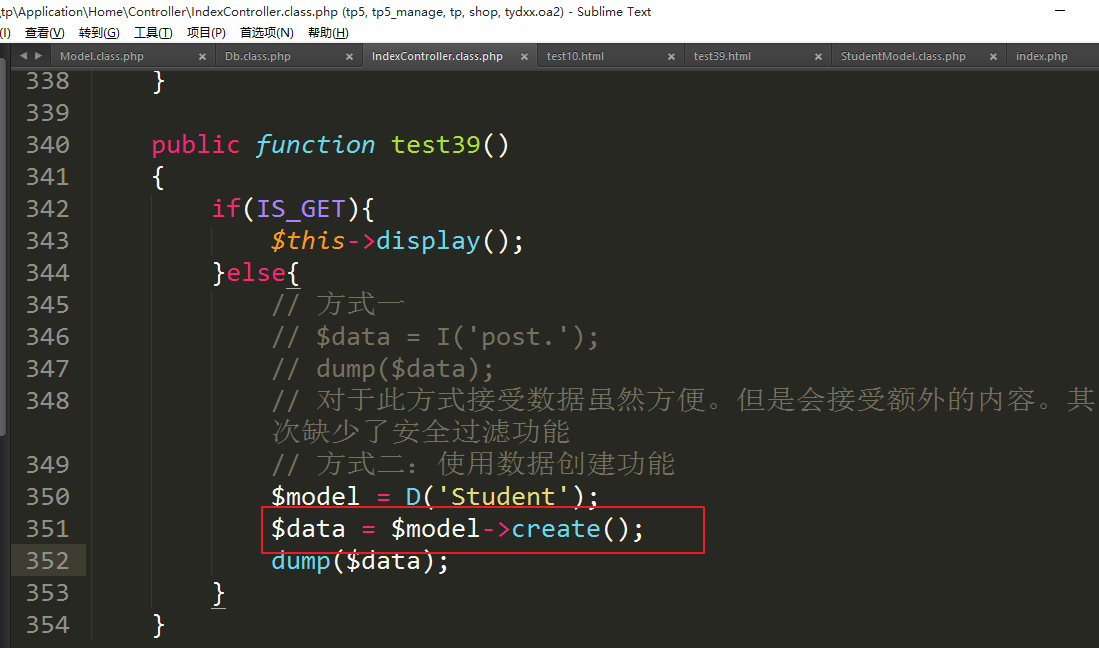This screenshot has height=648, width=1099.
Task: Open the 项目(P) menu
Action: [x=206, y=33]
